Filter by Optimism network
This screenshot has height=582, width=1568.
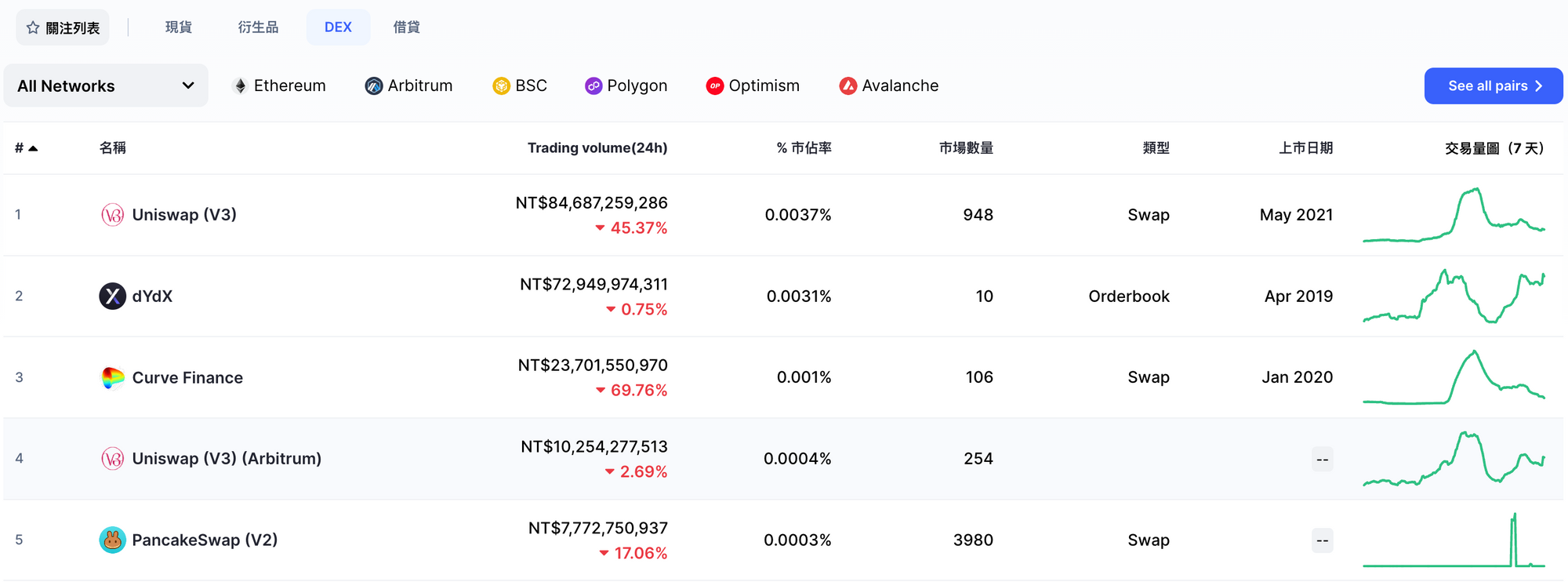(753, 86)
